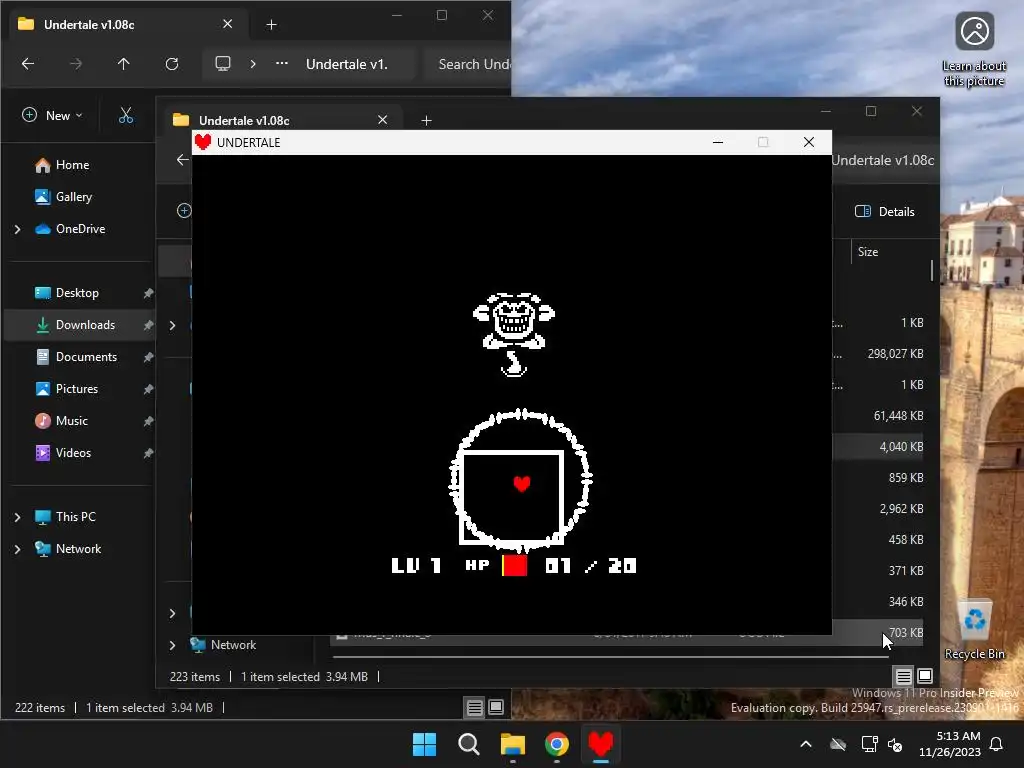Expand the OneDrive tree node
The width and height of the screenshot is (1024, 768).
click(18, 229)
